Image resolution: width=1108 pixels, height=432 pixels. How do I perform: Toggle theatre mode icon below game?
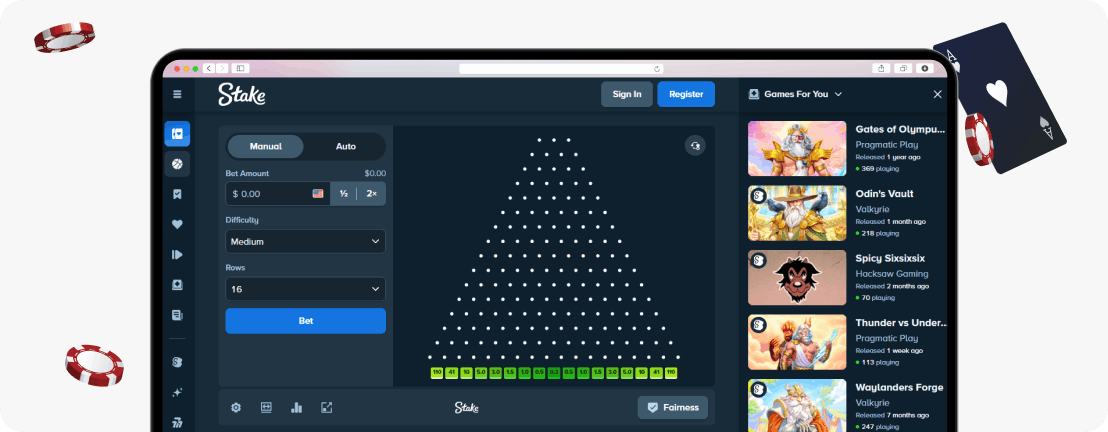tap(266, 407)
